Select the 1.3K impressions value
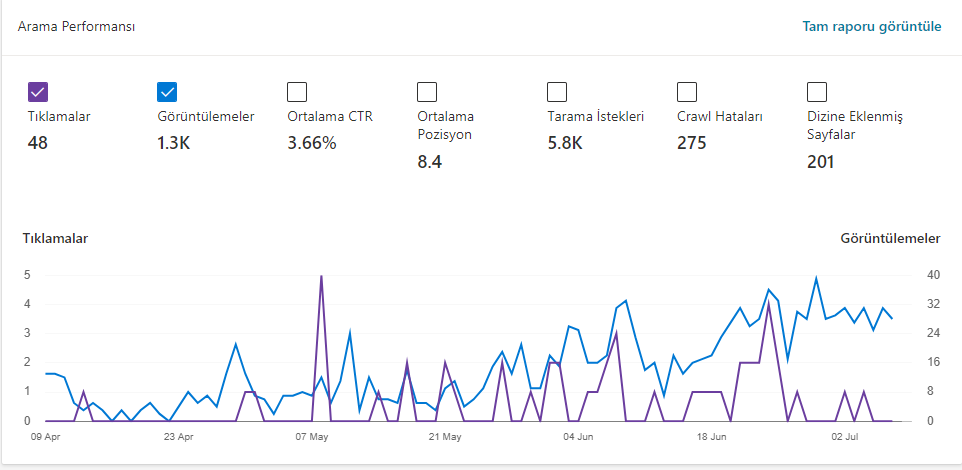The image size is (962, 470). point(174,143)
